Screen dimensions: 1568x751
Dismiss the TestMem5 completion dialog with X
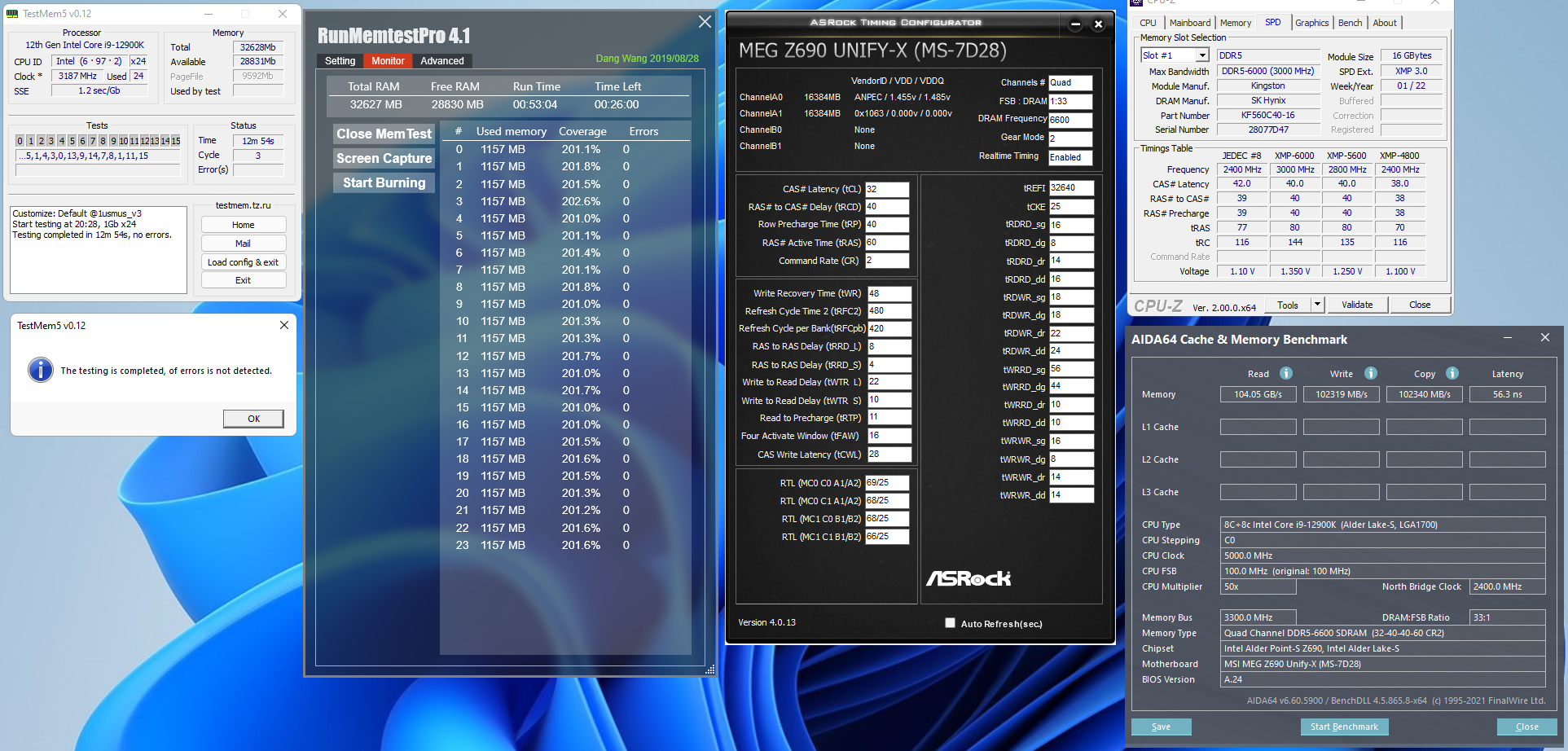coord(284,325)
